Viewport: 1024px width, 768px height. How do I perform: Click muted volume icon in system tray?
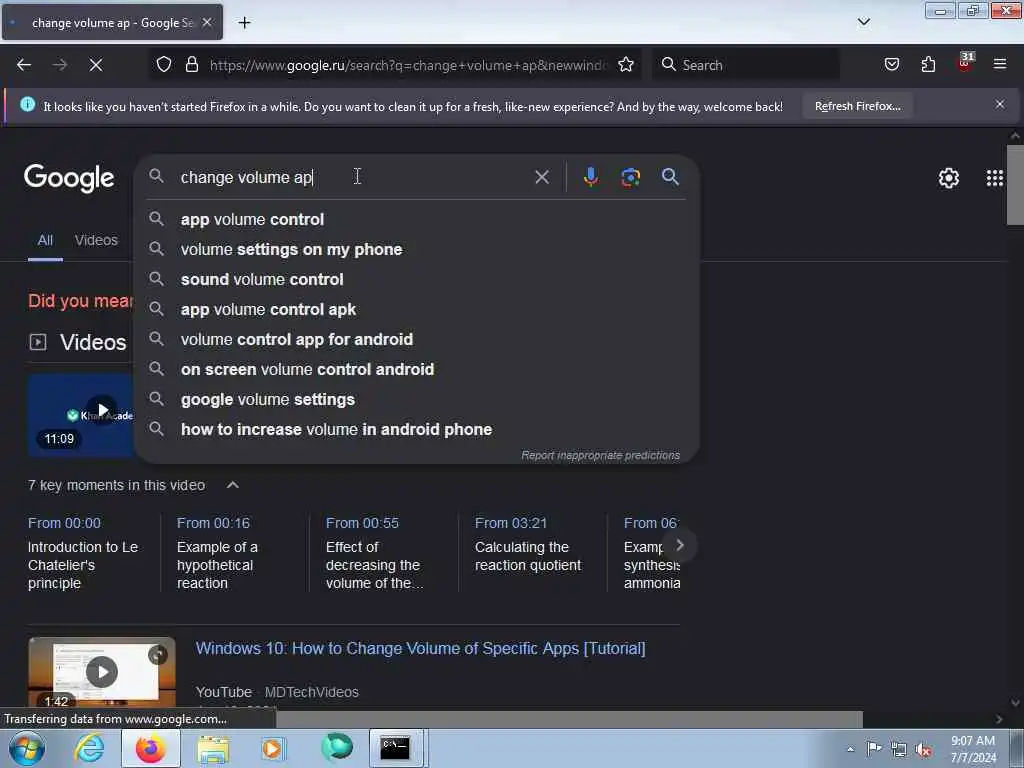point(923,749)
